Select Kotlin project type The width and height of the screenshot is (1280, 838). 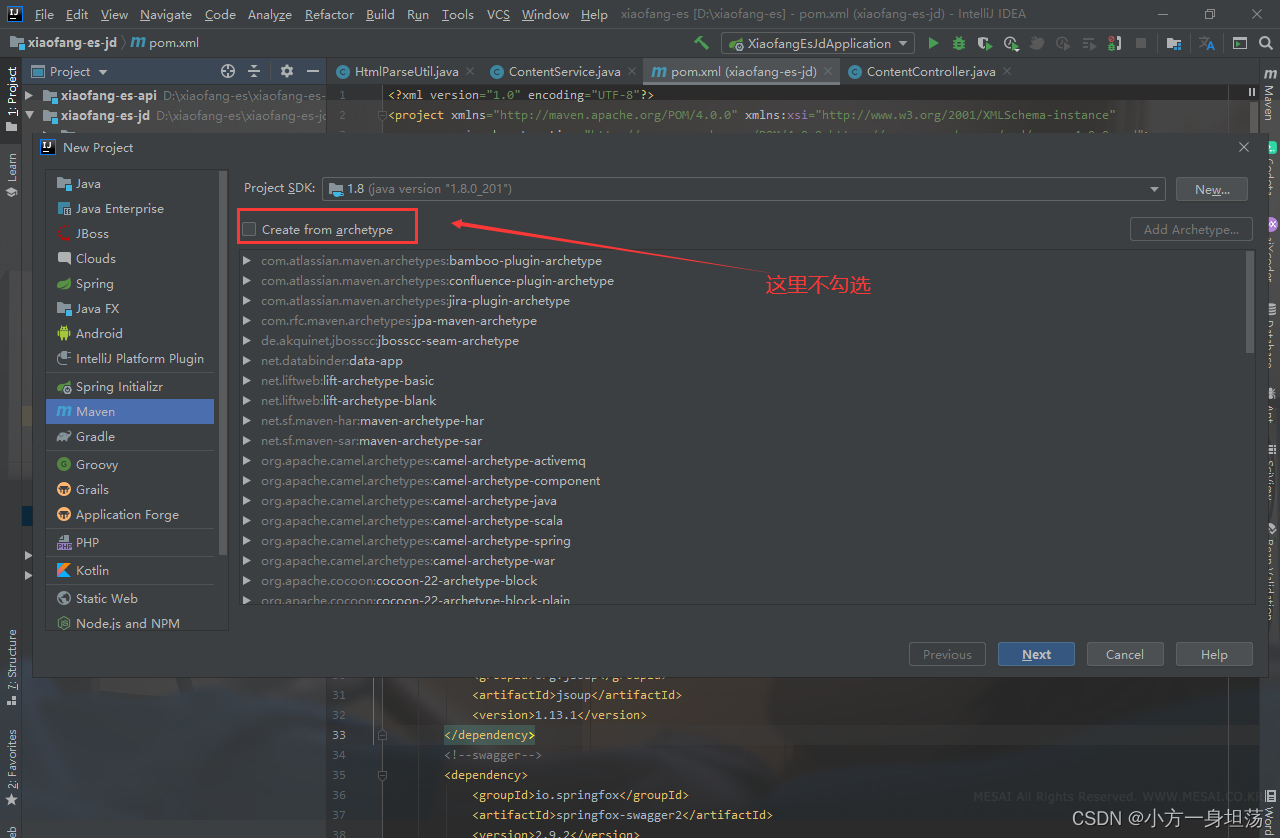(x=130, y=570)
